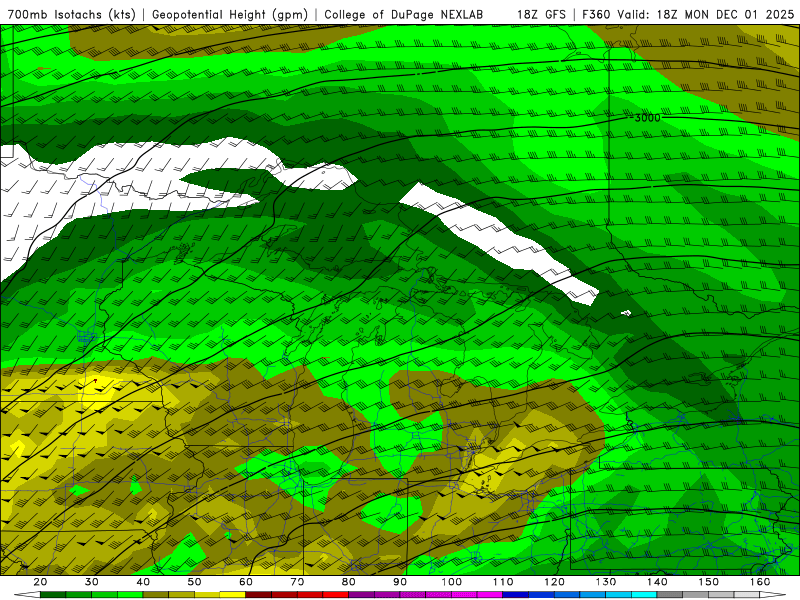Click the colorbar label "150"
The width and height of the screenshot is (800, 600).
coord(709,582)
